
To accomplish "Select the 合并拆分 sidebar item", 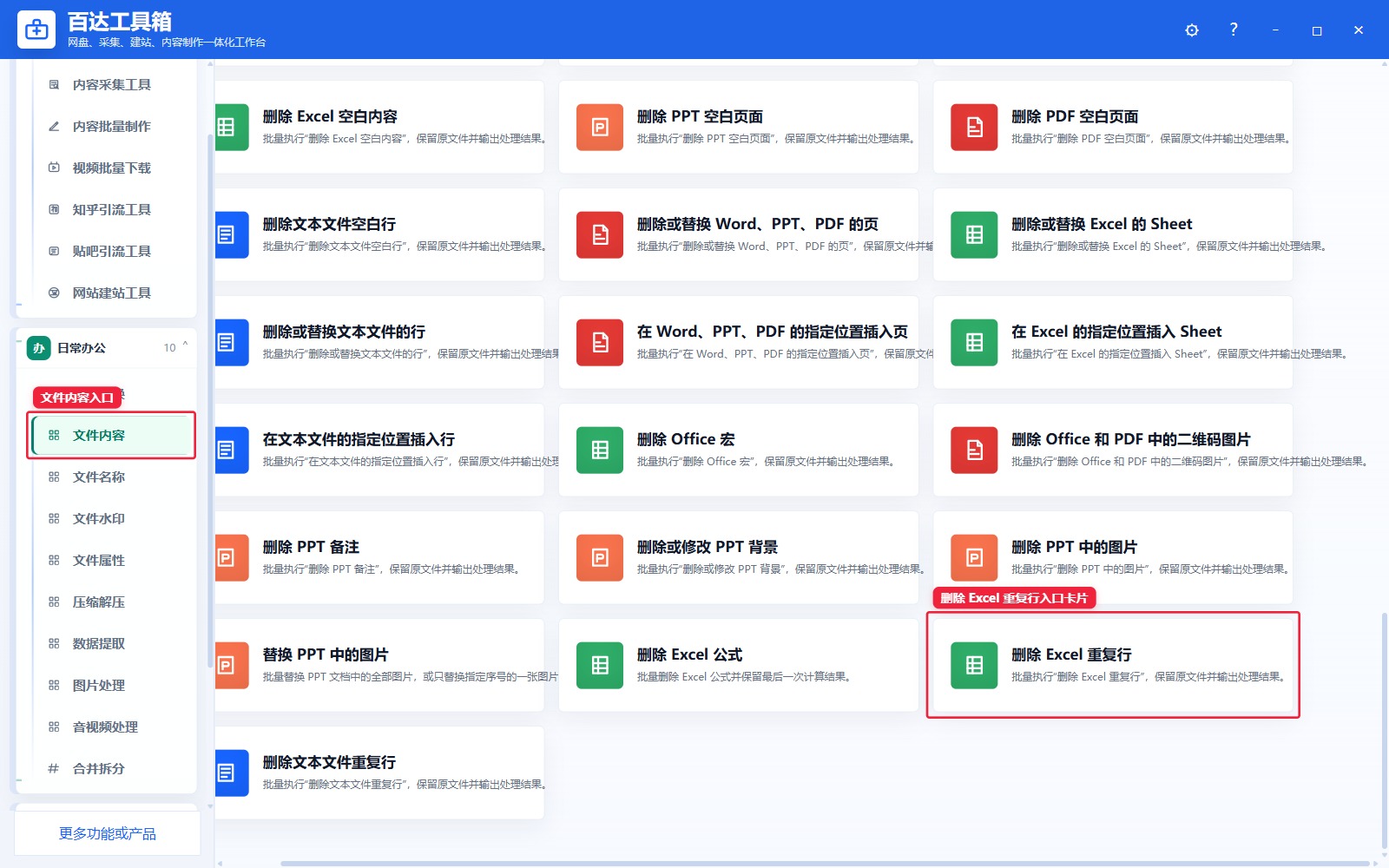I will [x=111, y=768].
